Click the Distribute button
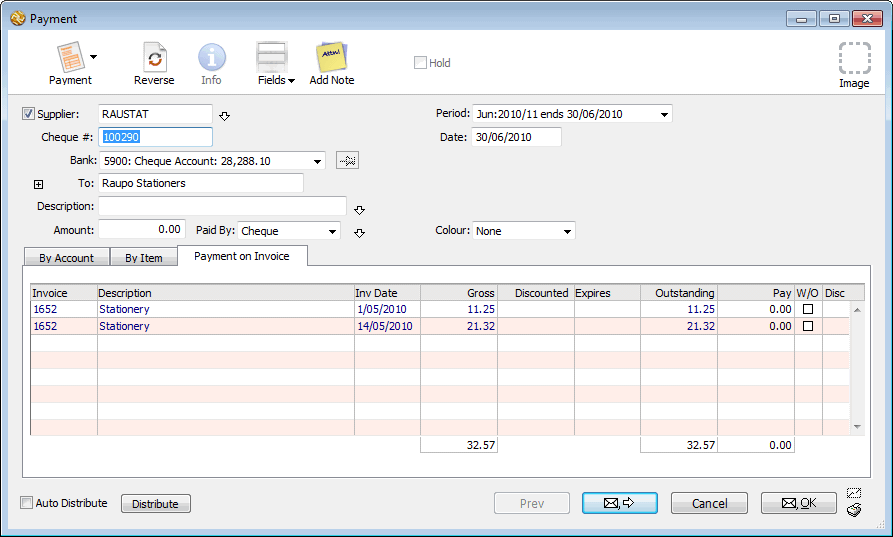The image size is (893, 537). click(x=155, y=504)
